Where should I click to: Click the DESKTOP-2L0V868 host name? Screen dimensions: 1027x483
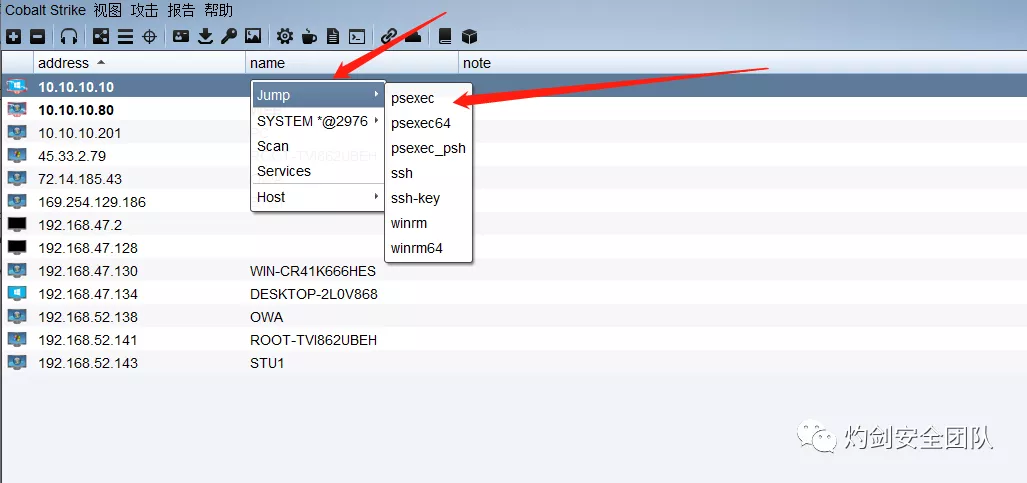[314, 294]
